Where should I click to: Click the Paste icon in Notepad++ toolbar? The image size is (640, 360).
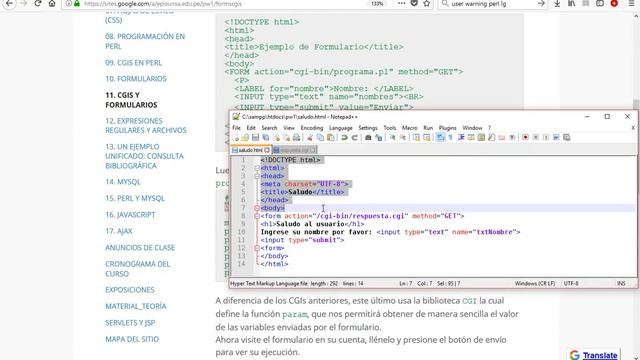[x=331, y=138]
